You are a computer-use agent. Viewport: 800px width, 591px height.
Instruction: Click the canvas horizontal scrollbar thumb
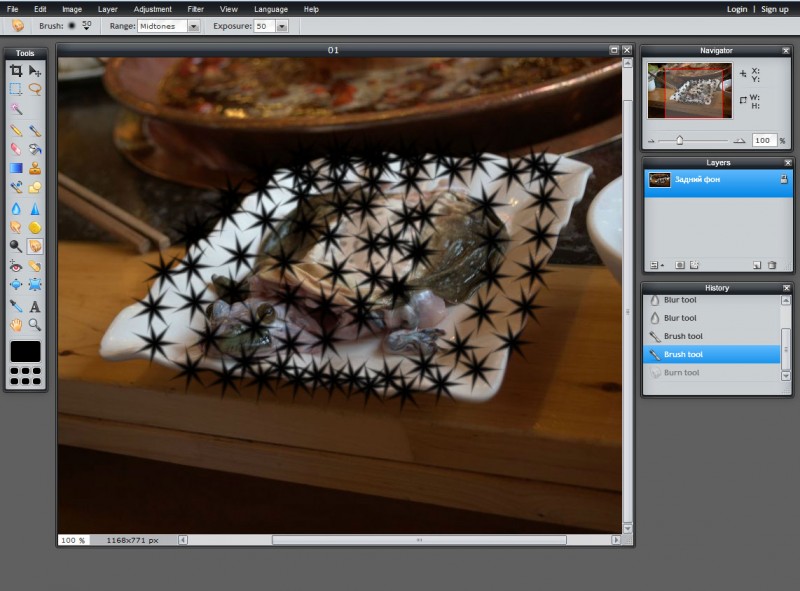419,540
